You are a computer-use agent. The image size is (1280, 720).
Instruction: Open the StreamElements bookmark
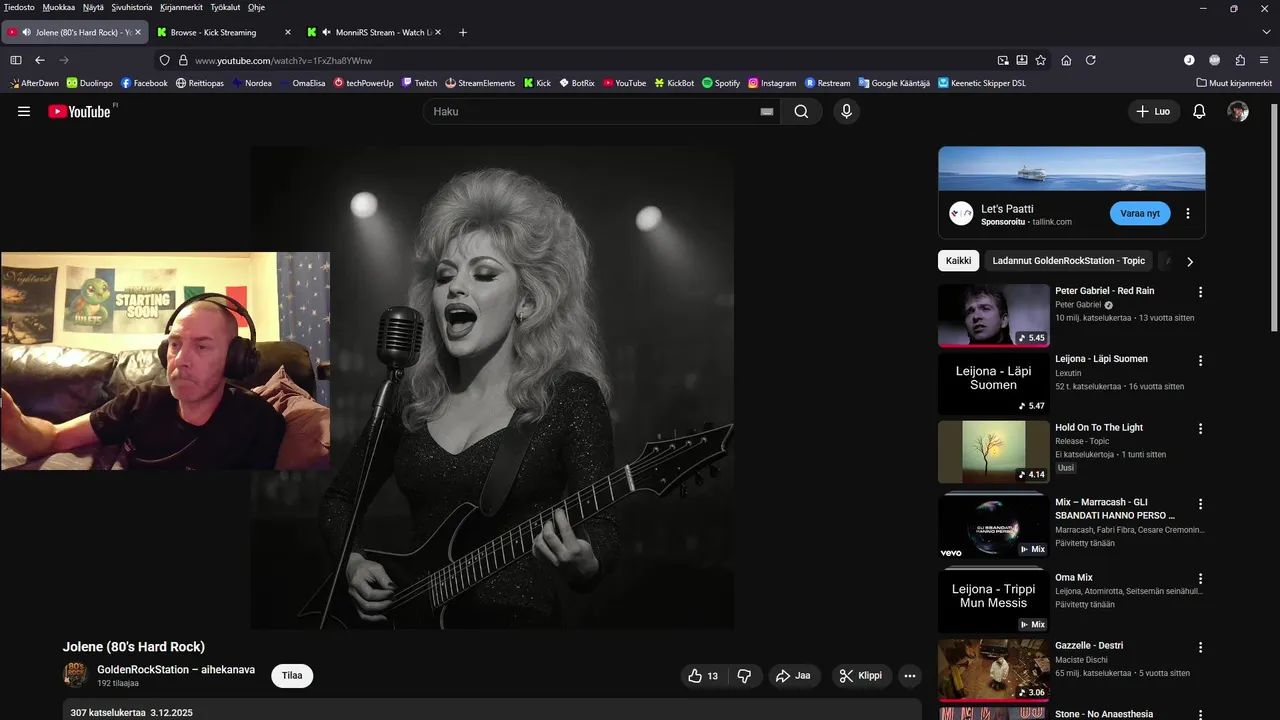pyautogui.click(x=480, y=83)
